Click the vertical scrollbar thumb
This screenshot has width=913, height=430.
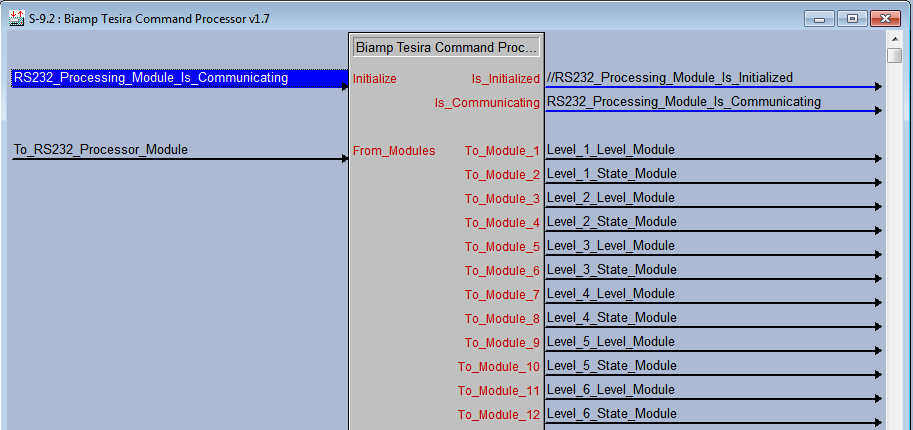pyautogui.click(x=895, y=56)
